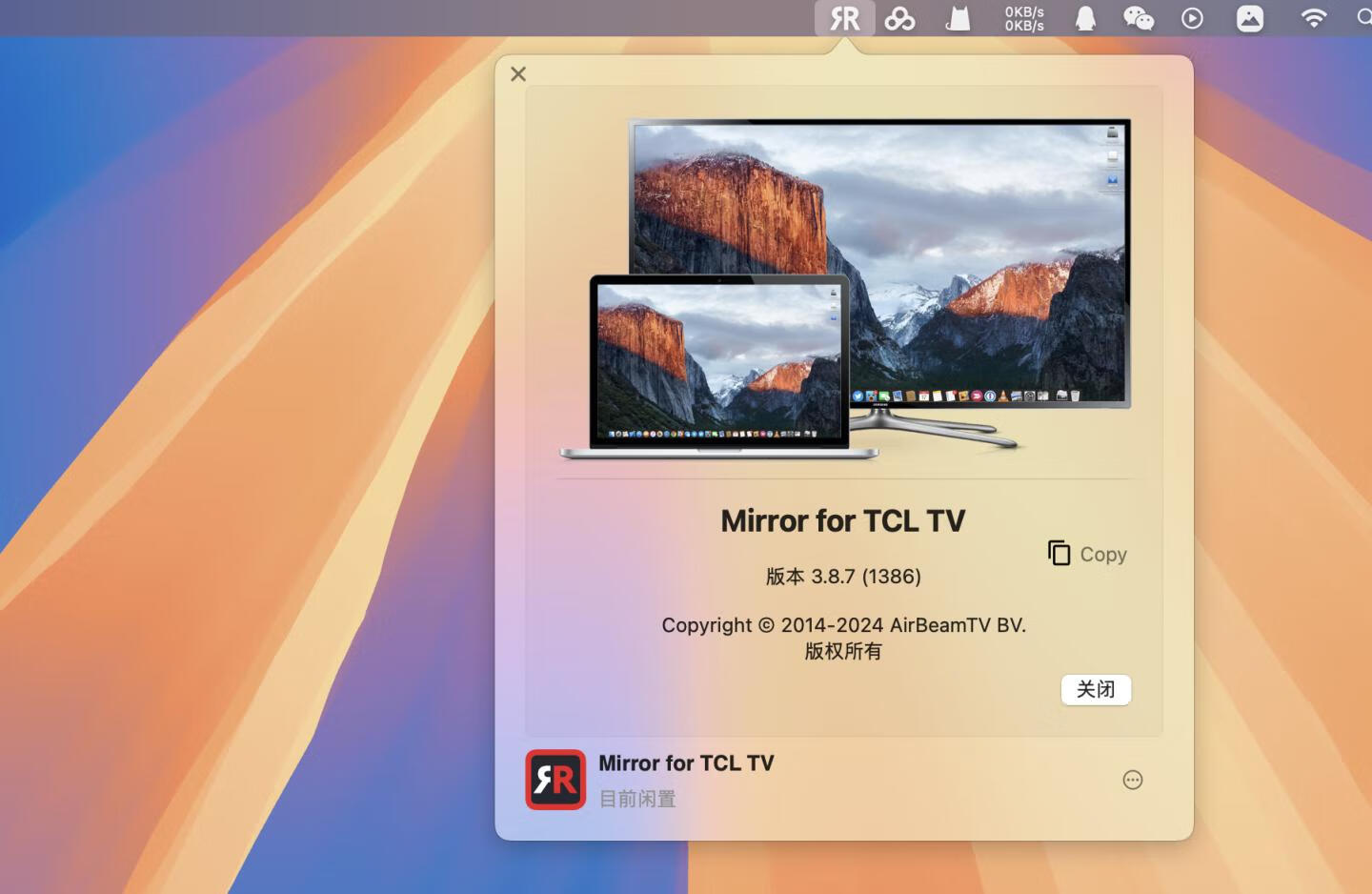Click the play circle menu bar icon

pyautogui.click(x=1192, y=18)
